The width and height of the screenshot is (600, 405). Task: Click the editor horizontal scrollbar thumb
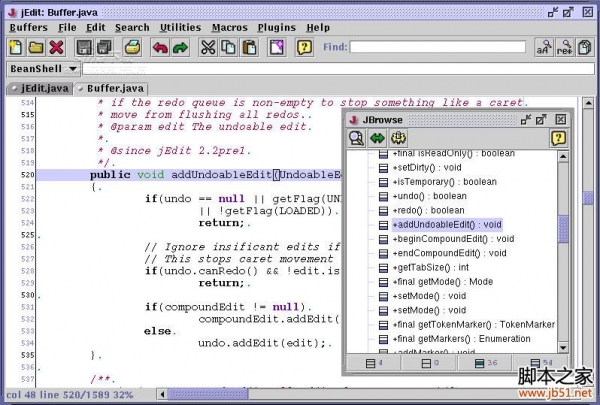[x=208, y=394]
